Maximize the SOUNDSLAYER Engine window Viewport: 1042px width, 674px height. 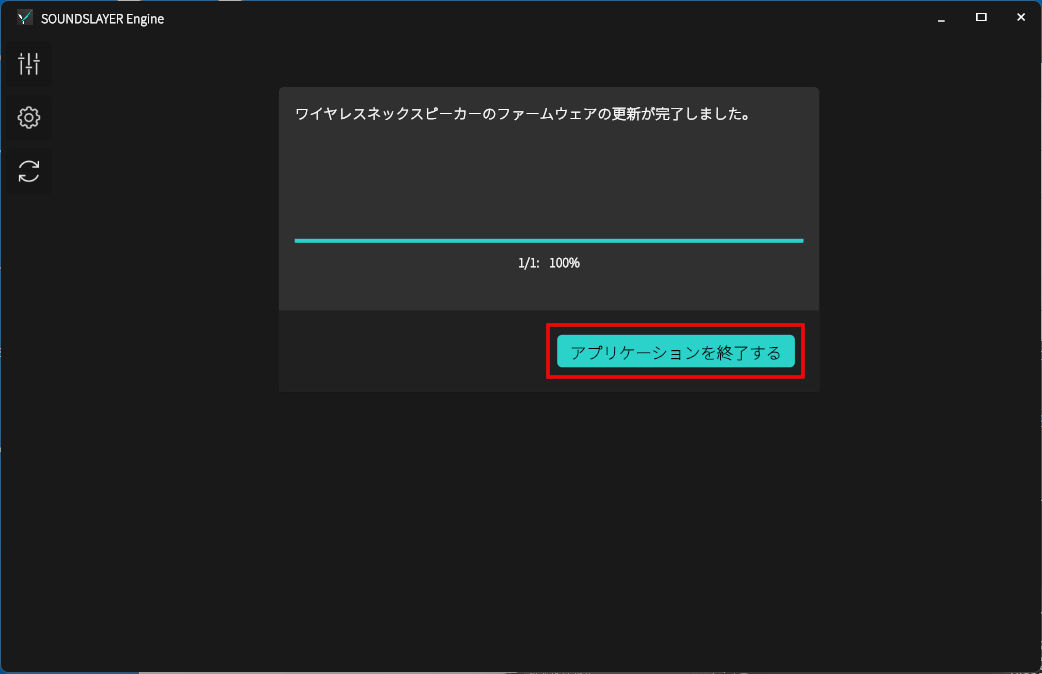[981, 18]
